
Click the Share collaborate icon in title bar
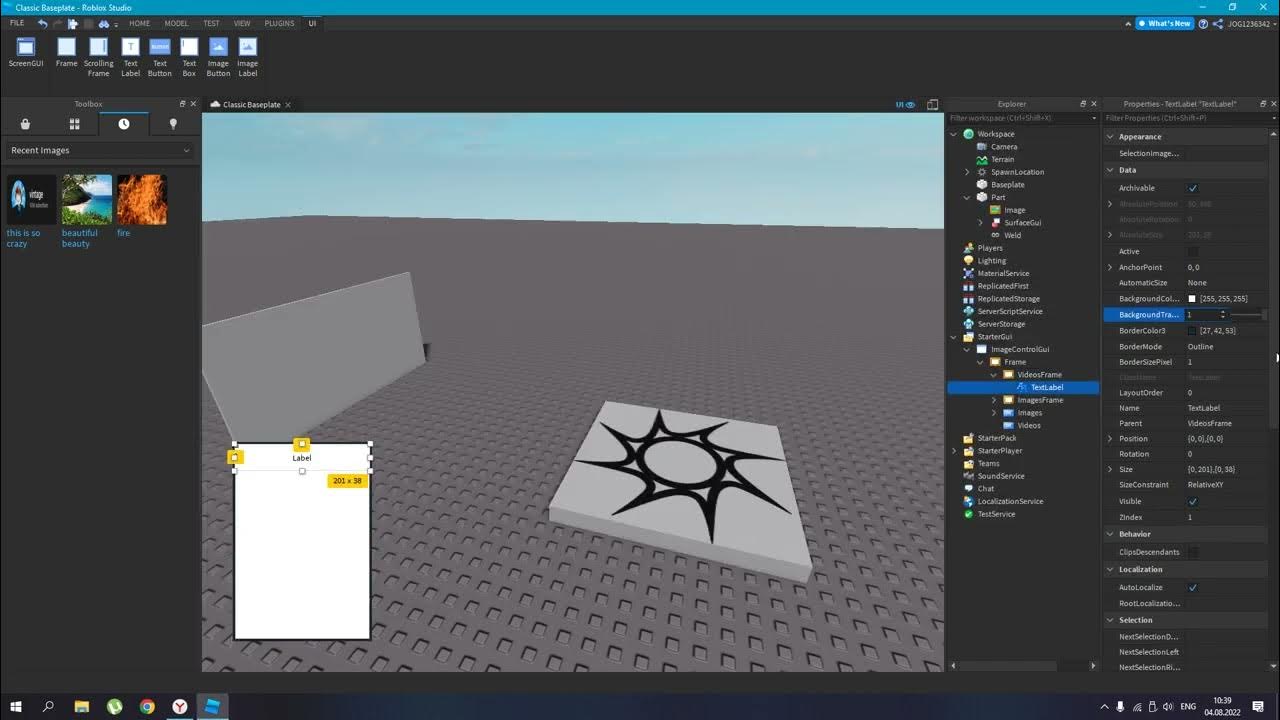coord(1218,23)
